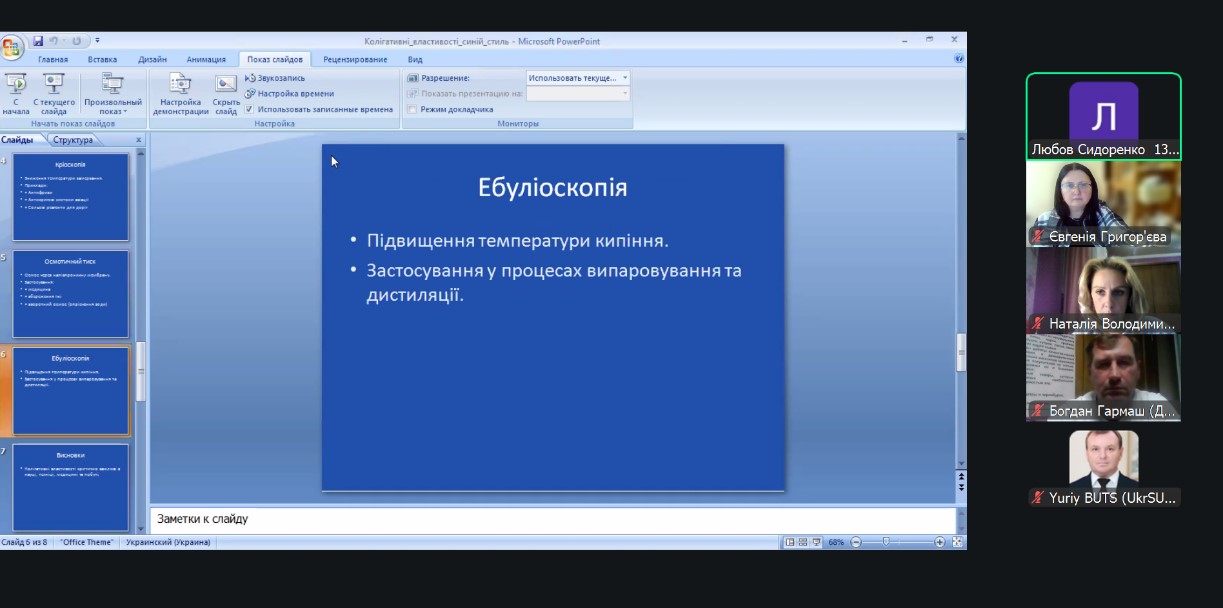The width and height of the screenshot is (1223, 608).
Task: Enable Режим докладчика checkbox
Action: pos(411,109)
